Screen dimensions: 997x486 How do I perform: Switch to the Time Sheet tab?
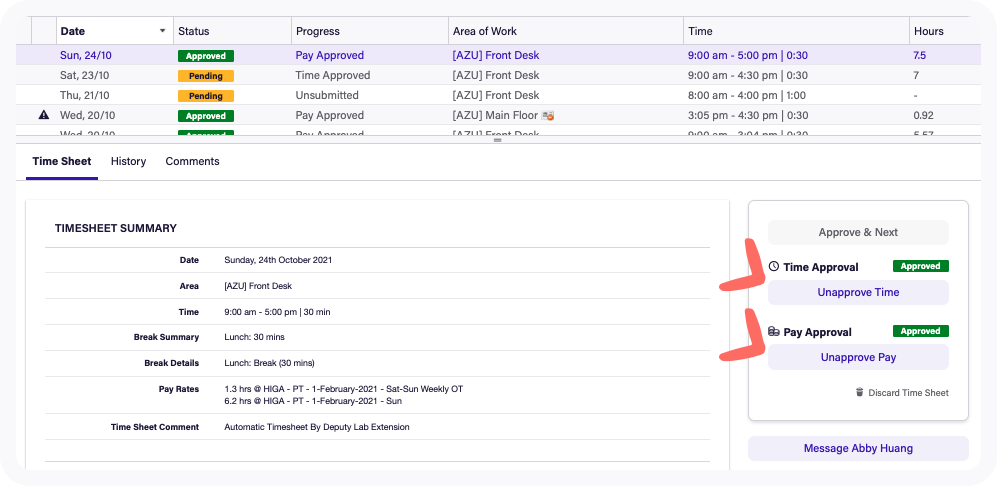click(x=62, y=162)
